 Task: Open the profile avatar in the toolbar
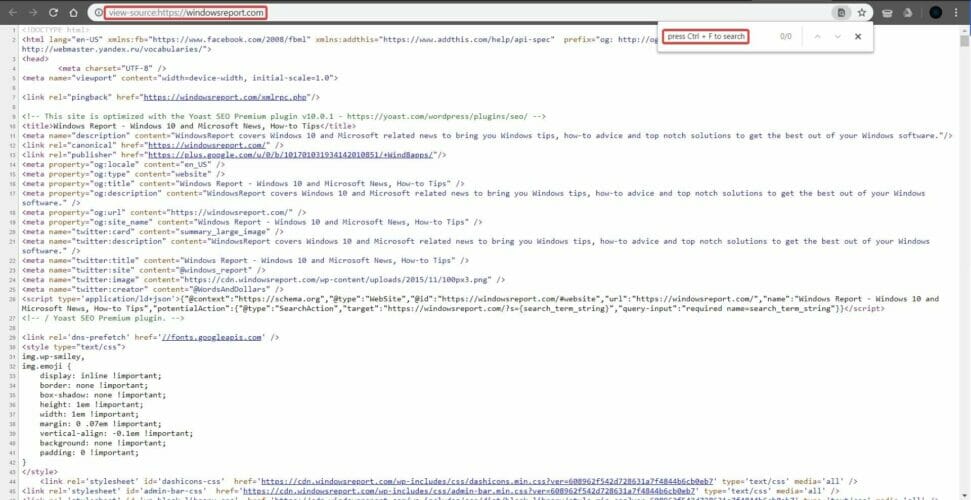tap(935, 12)
